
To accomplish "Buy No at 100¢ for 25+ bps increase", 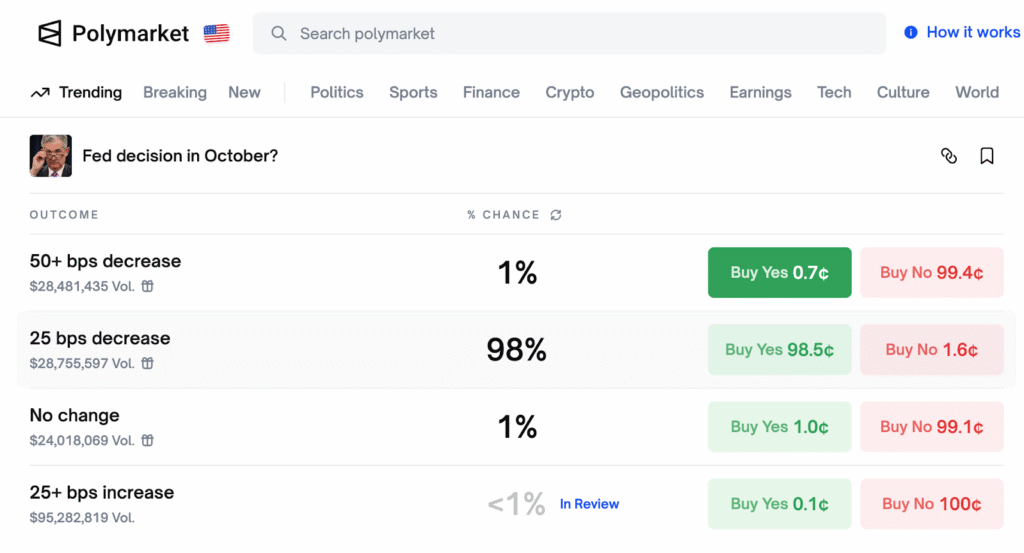I will click(x=931, y=504).
